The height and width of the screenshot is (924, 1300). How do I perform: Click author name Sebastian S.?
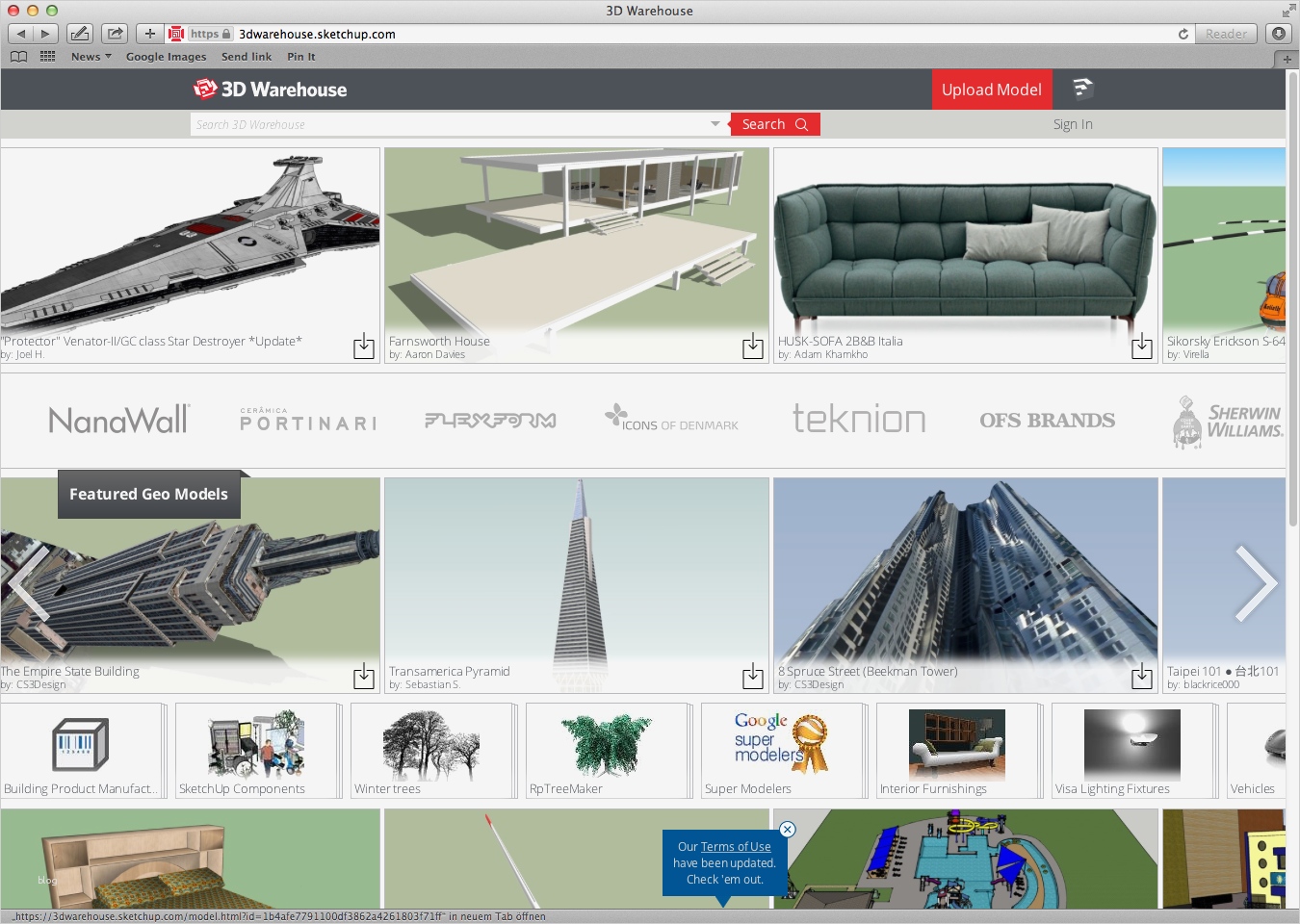click(432, 685)
